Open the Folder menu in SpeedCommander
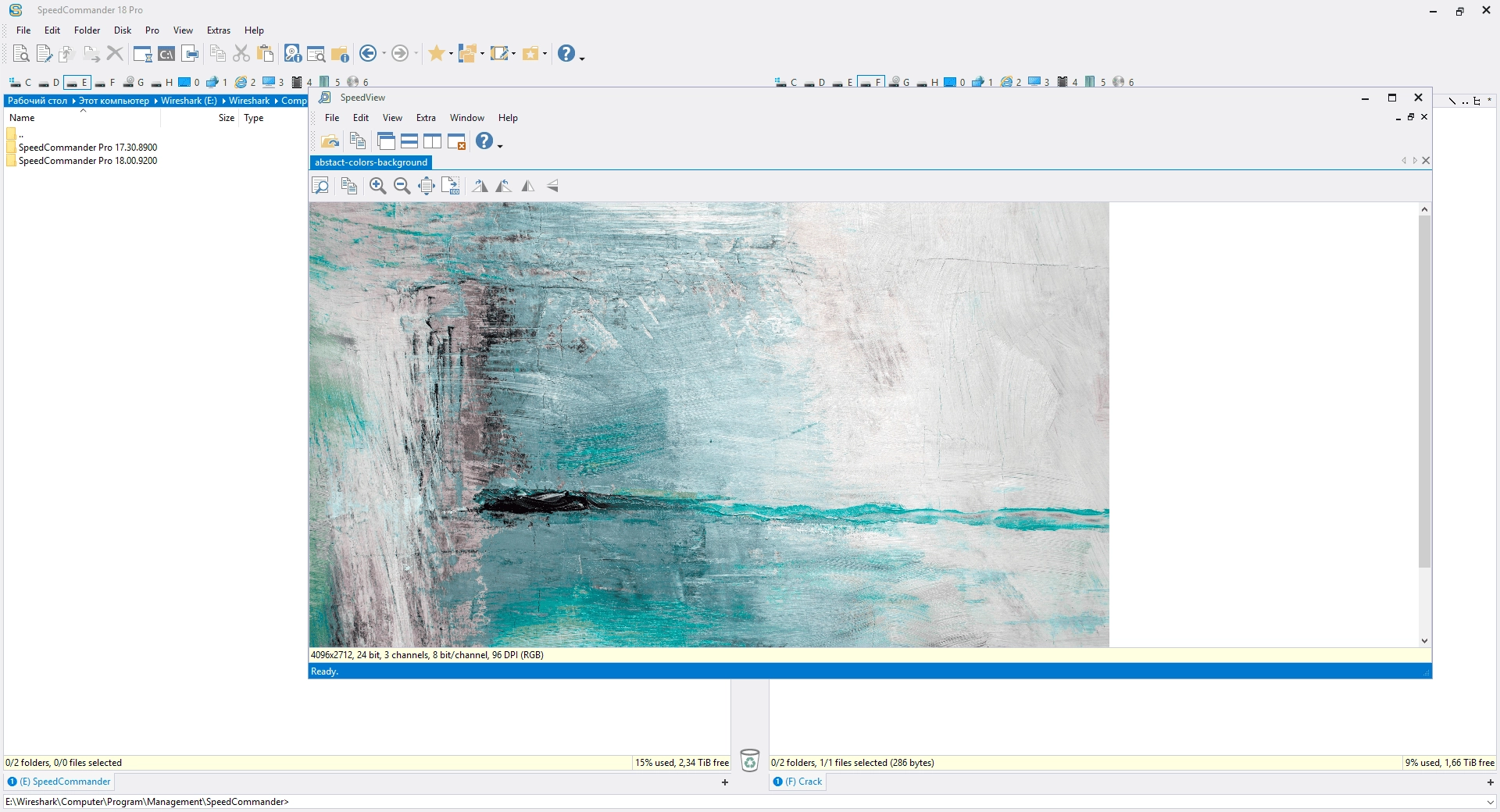The height and width of the screenshot is (812, 1500). (87, 30)
